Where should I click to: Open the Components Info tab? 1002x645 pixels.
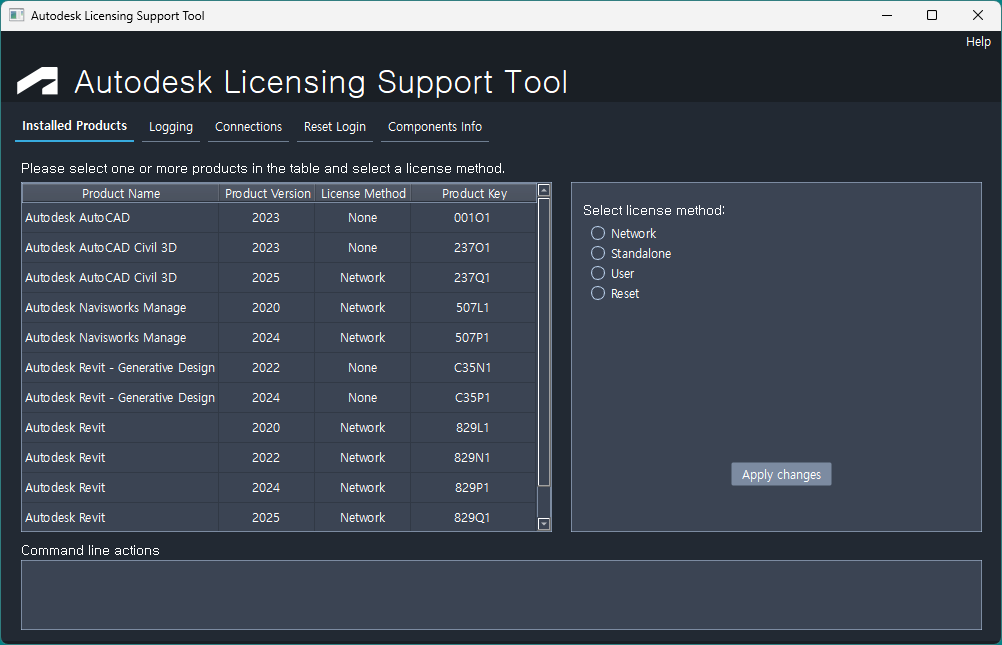point(435,127)
